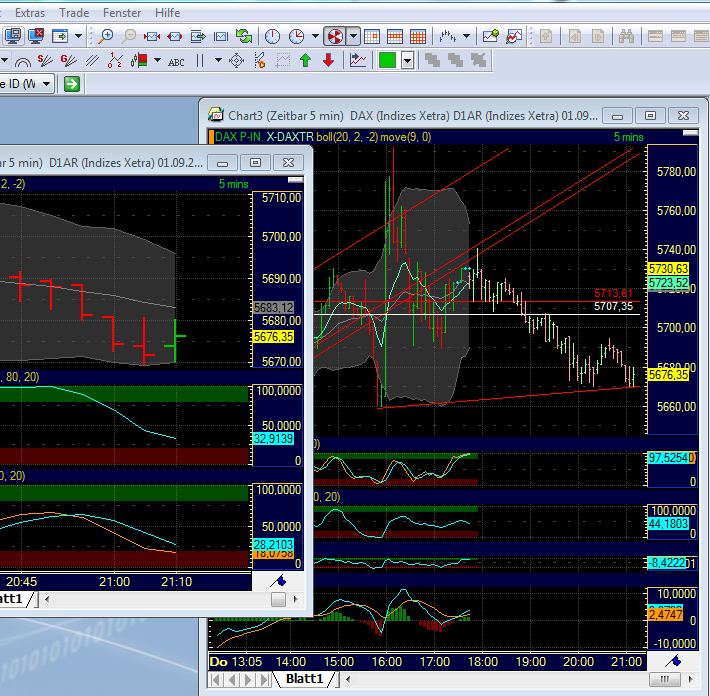Viewport: 710px width, 696px height.
Task: Click the binoculars search icon
Action: (627, 36)
